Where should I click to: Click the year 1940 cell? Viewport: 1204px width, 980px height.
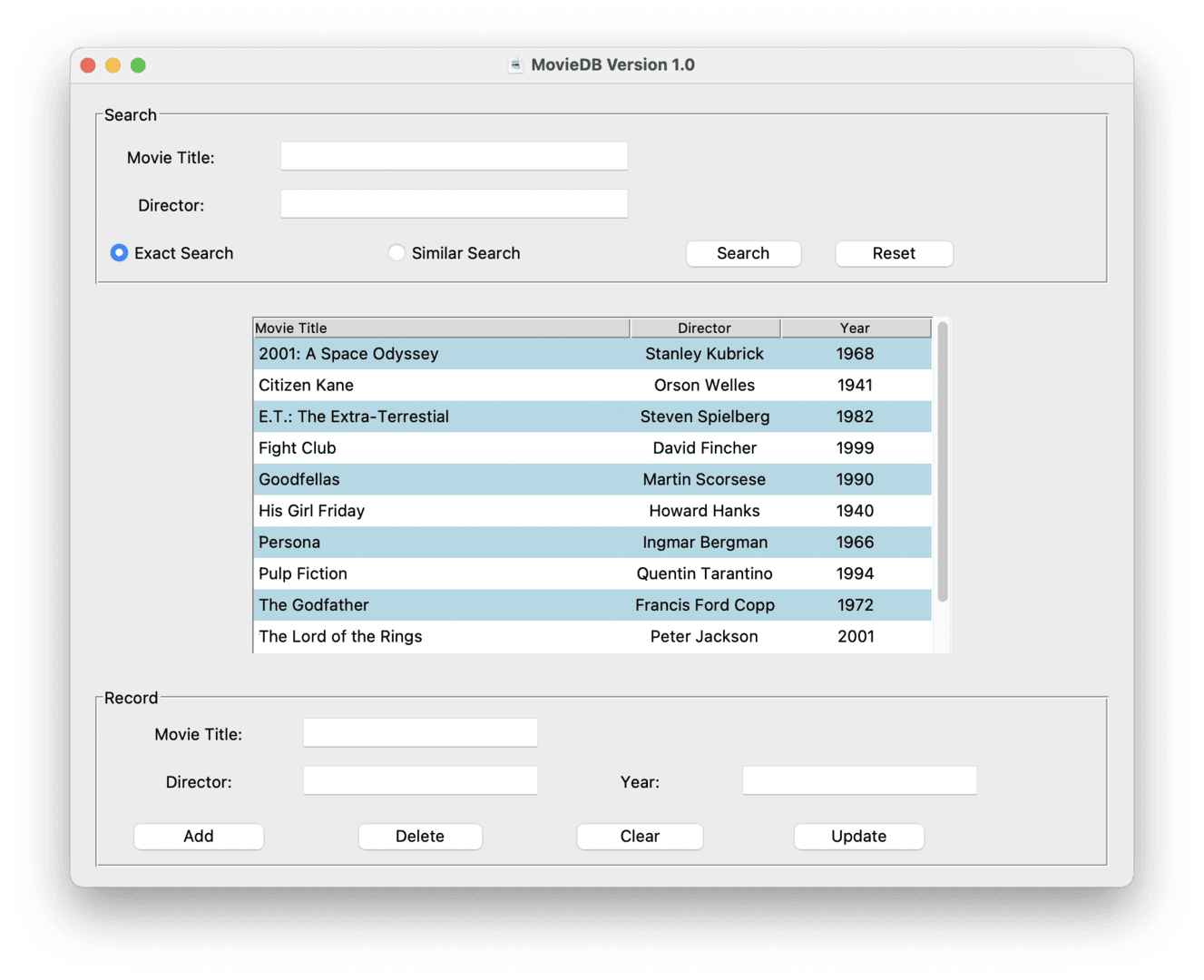(x=856, y=511)
